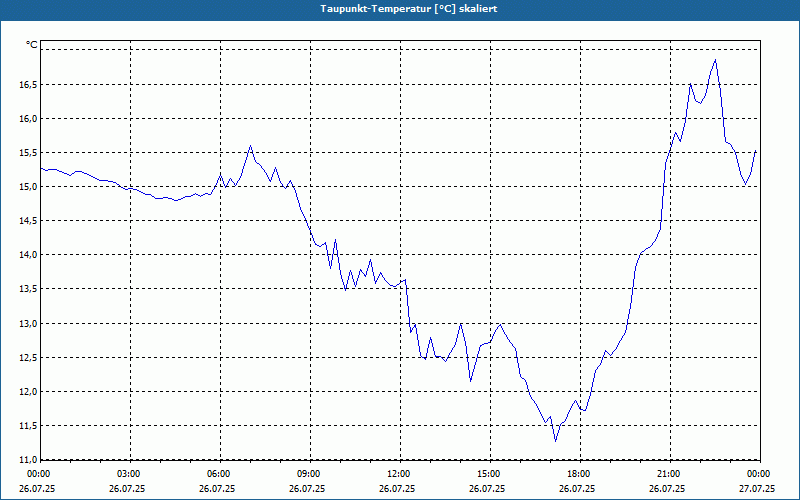
Task: Click the 15:00 time label
Action: click(490, 474)
